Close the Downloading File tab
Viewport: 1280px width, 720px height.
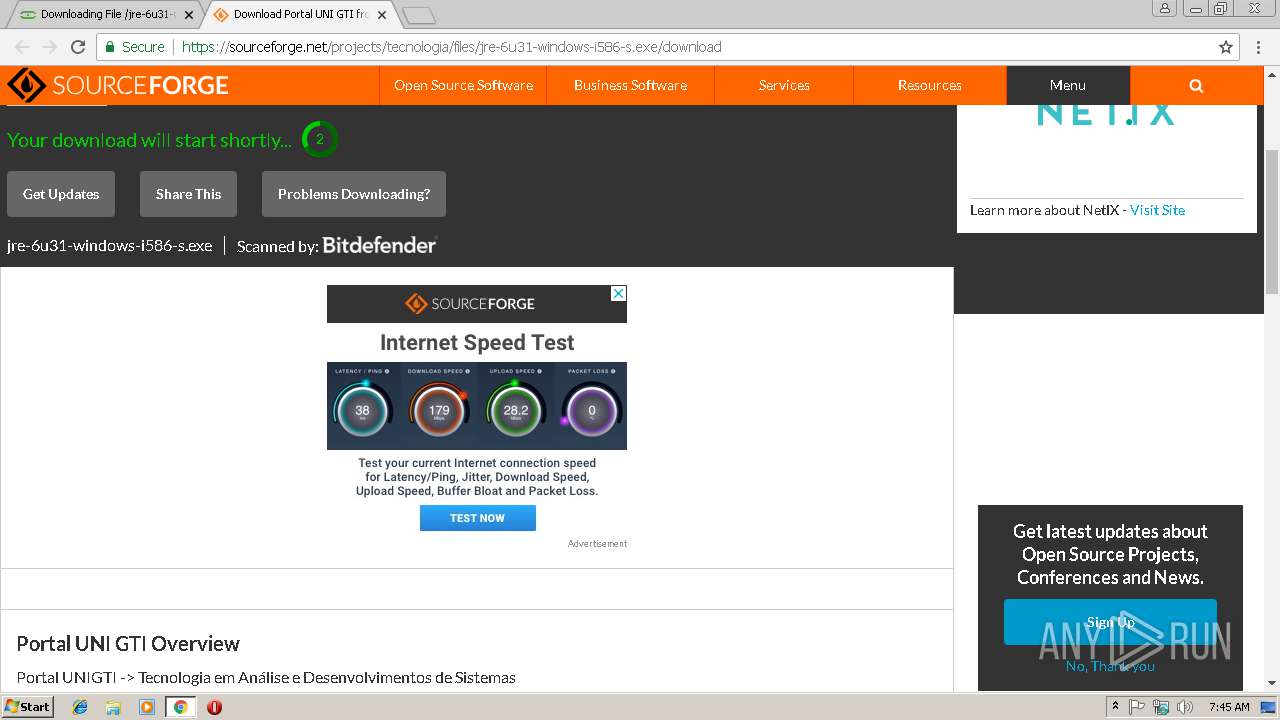[x=189, y=15]
